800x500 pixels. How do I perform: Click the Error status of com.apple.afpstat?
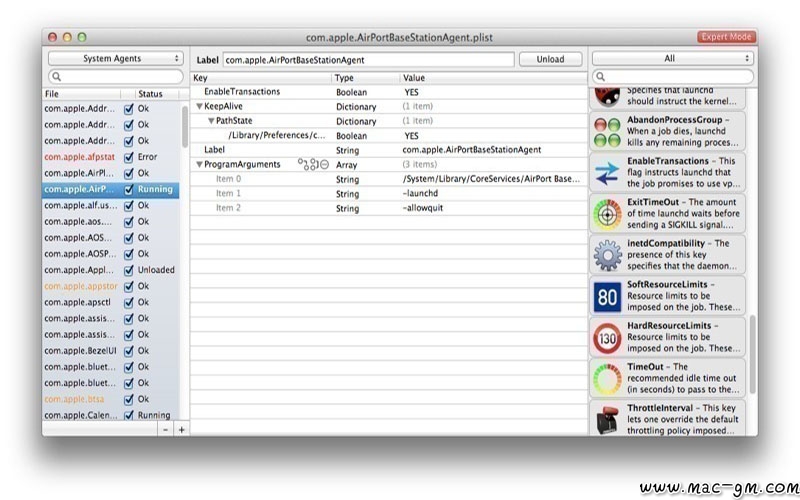147,157
